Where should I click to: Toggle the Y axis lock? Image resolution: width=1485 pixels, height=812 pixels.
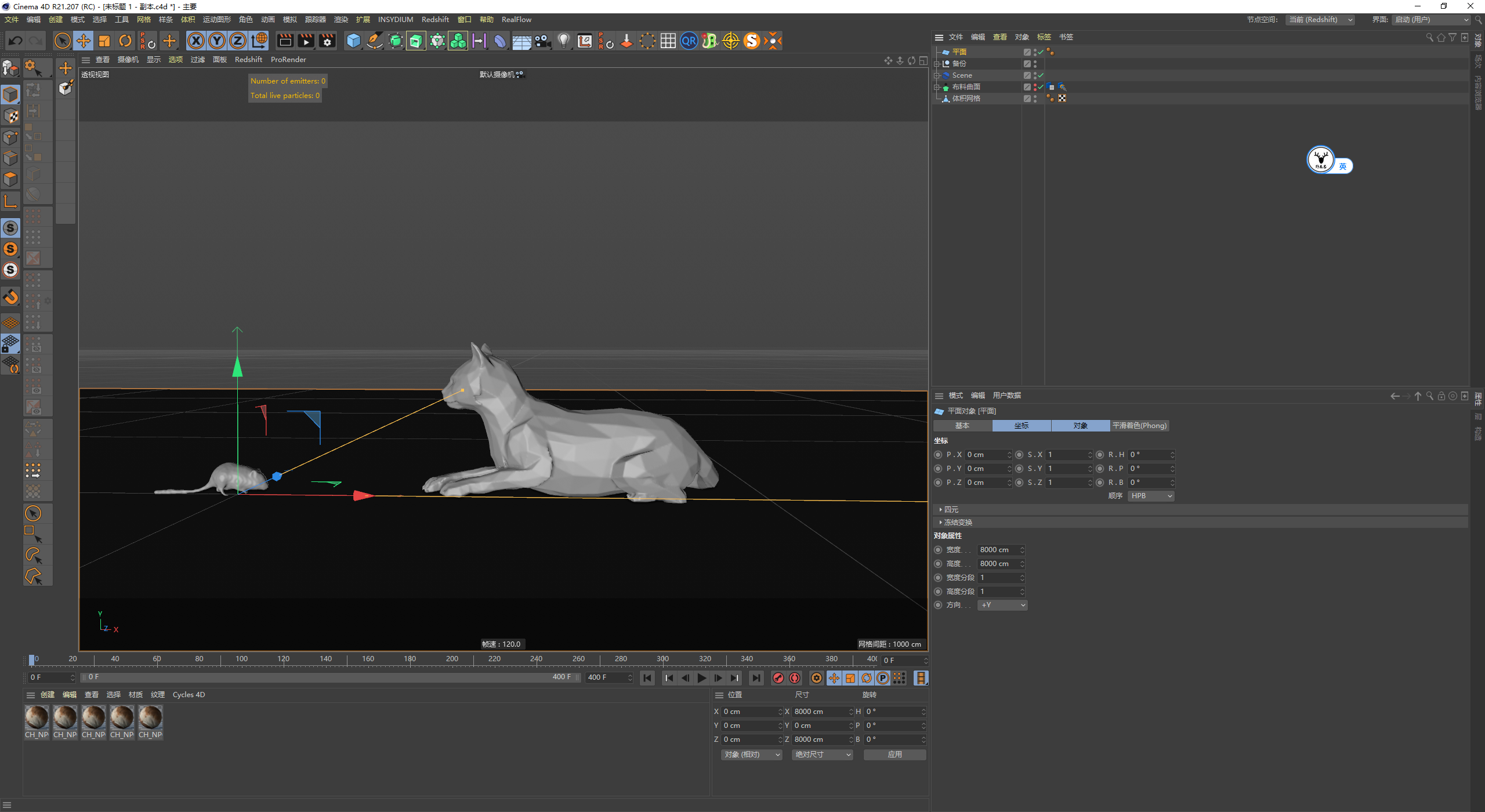tap(217, 41)
